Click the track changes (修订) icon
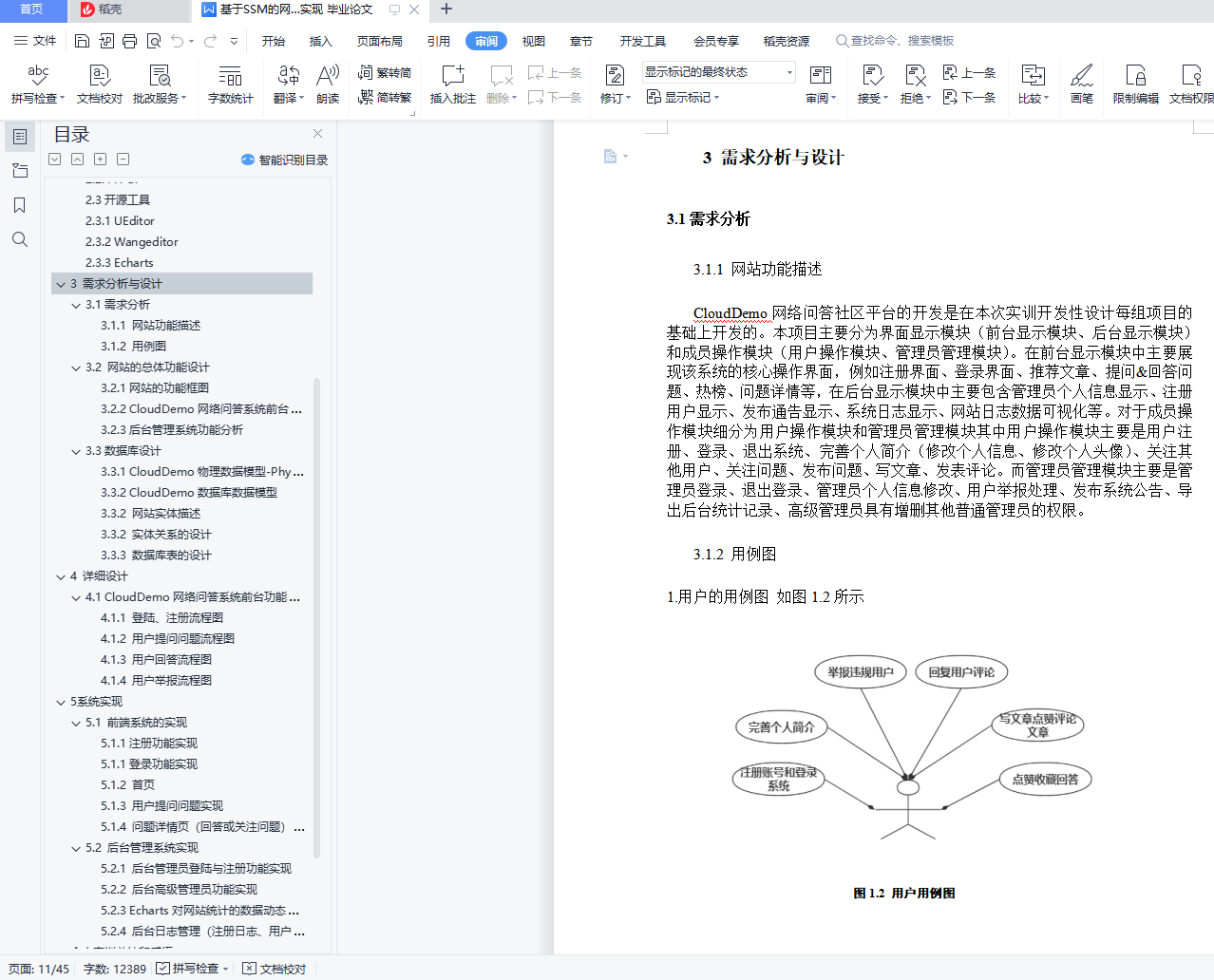 click(615, 76)
